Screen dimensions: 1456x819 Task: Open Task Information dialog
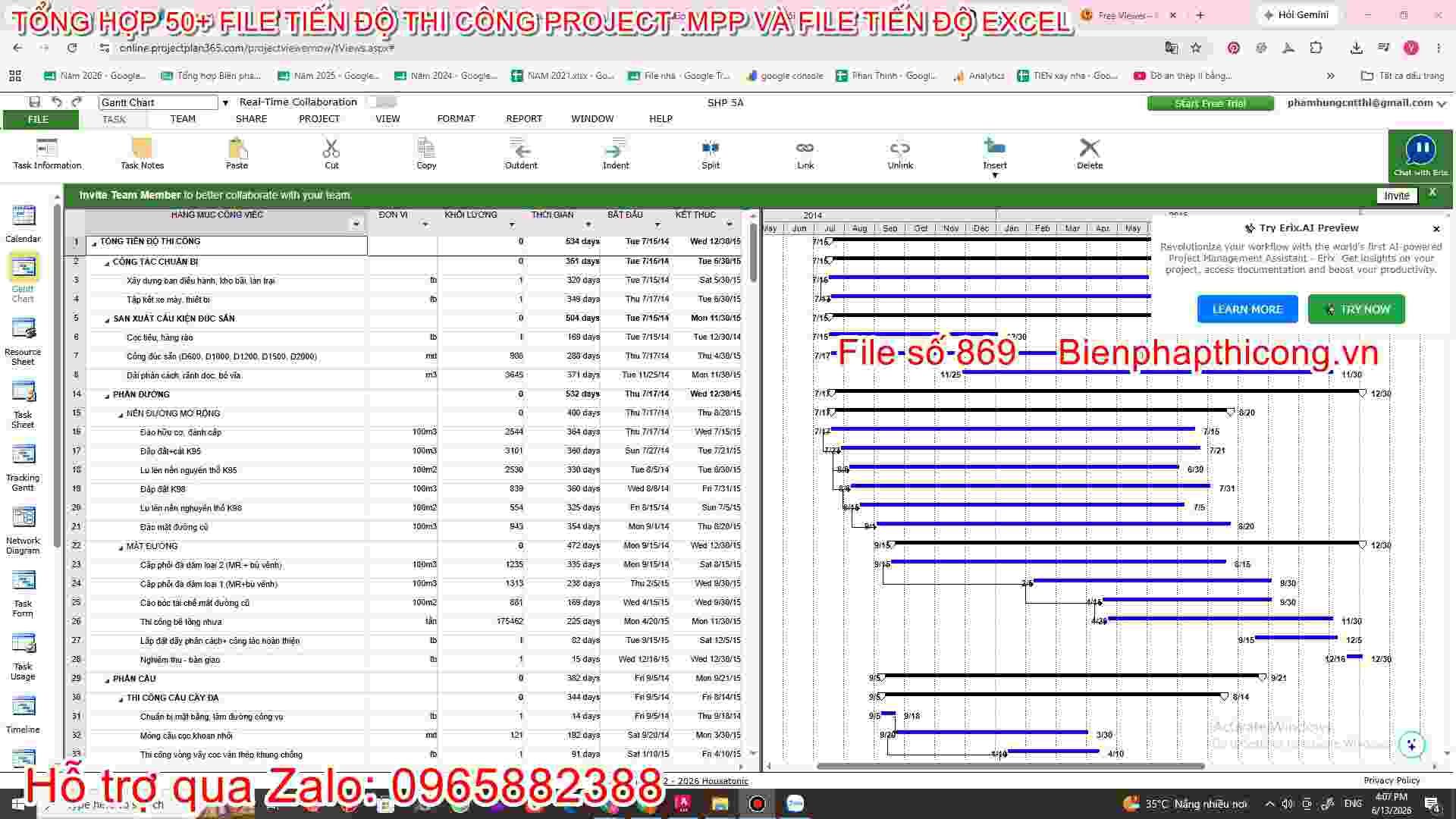pyautogui.click(x=47, y=154)
